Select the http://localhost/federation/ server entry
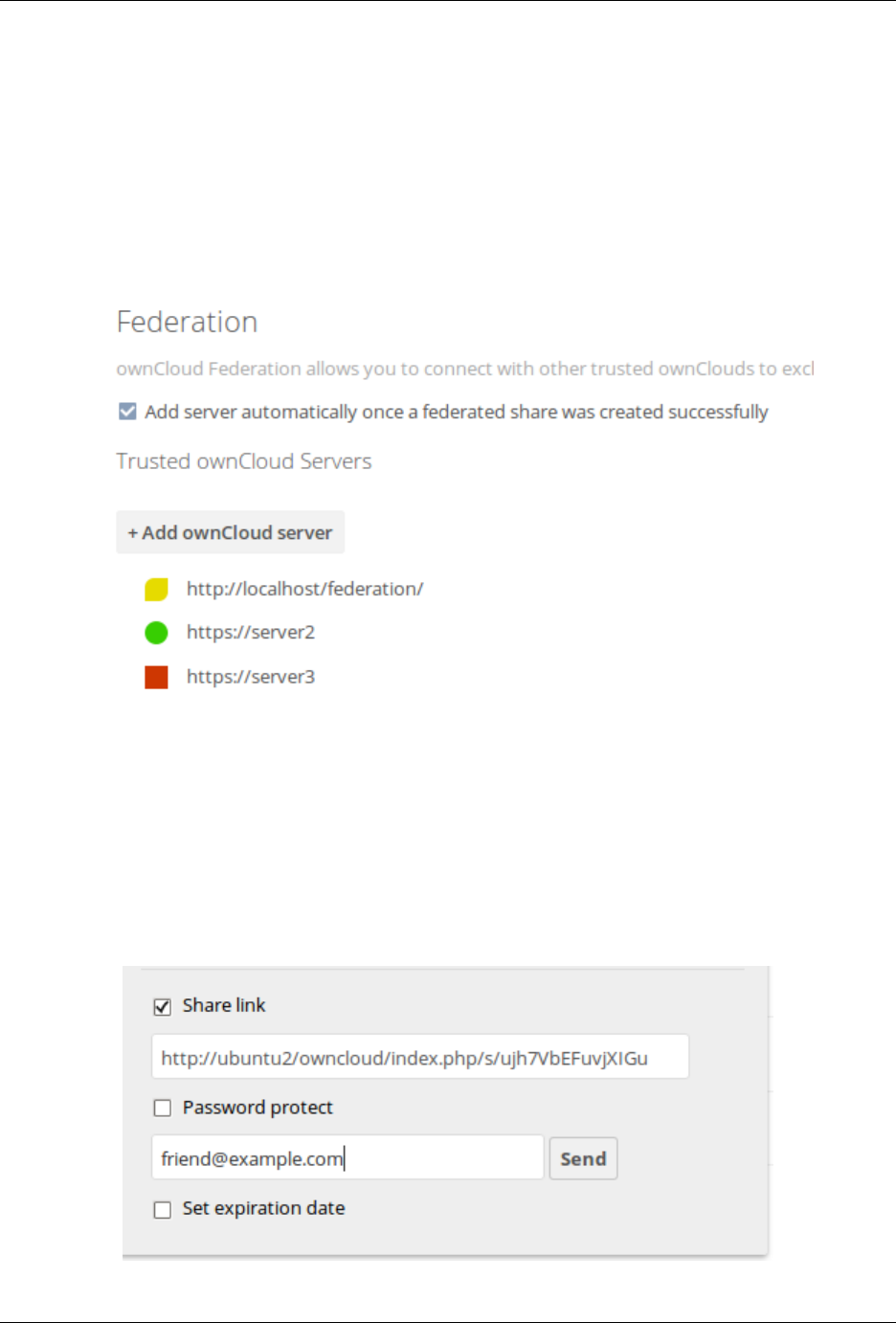896x1323 pixels. [304, 589]
